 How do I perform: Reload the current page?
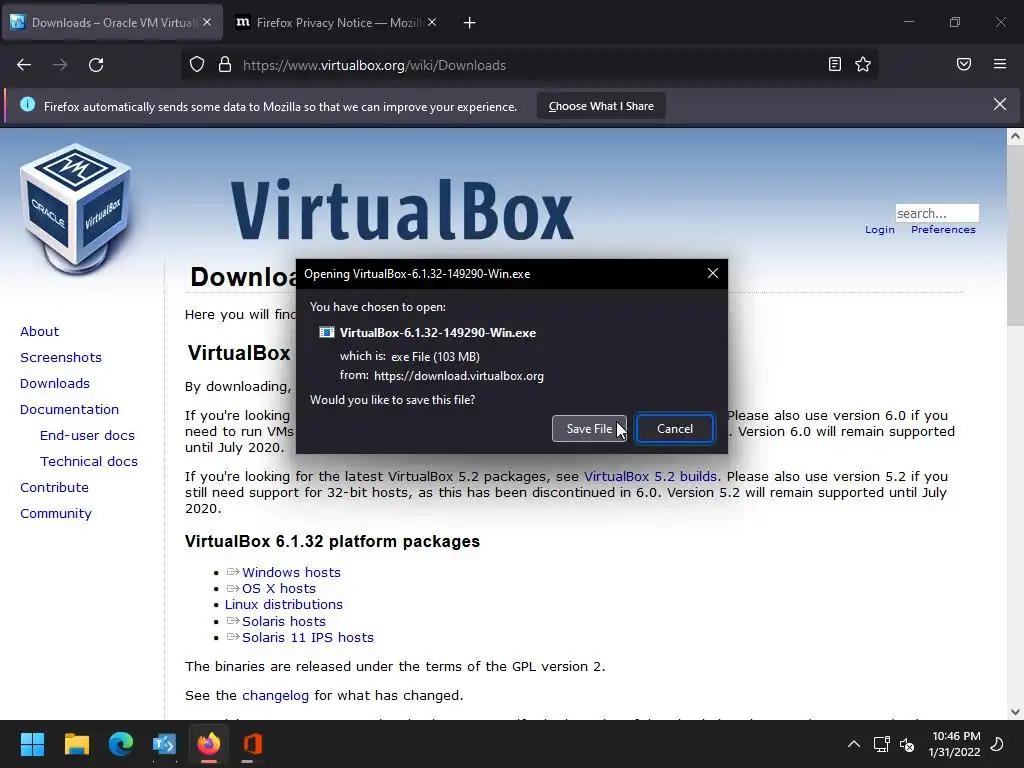[96, 65]
